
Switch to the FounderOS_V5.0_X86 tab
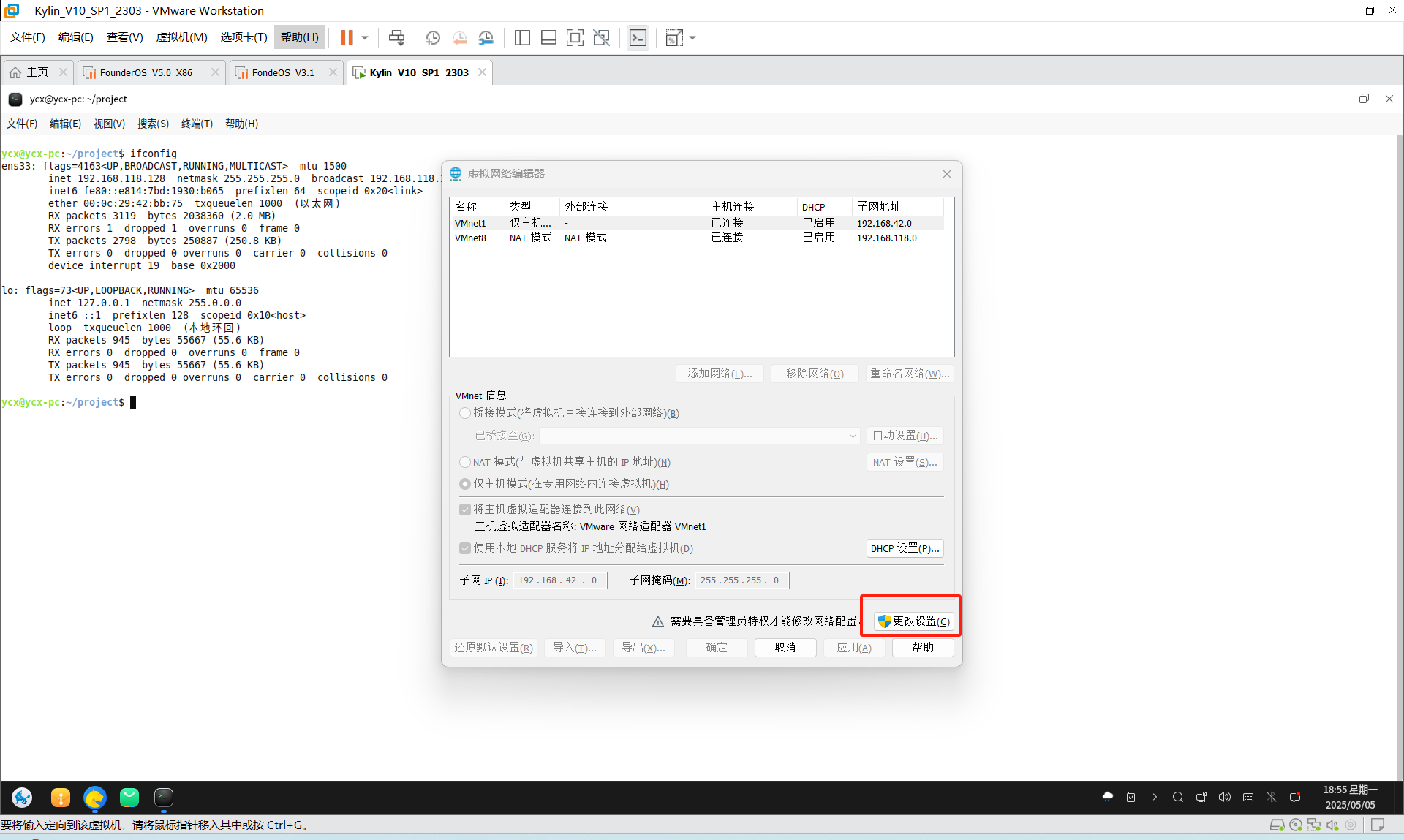click(x=146, y=72)
